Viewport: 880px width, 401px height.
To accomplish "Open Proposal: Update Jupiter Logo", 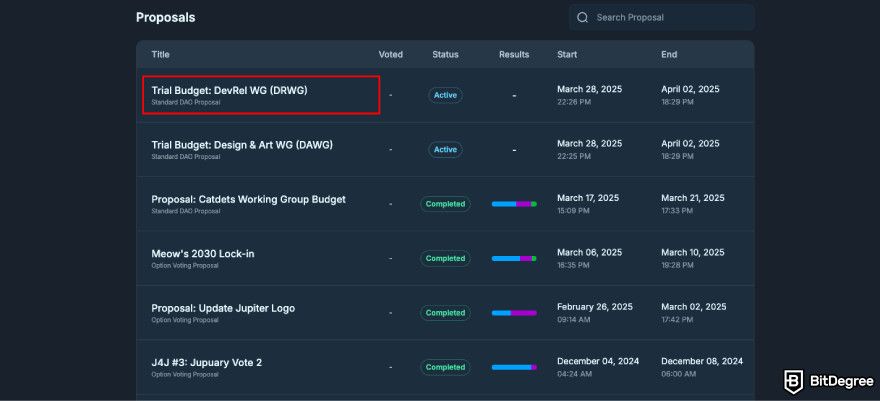I will click(x=223, y=308).
